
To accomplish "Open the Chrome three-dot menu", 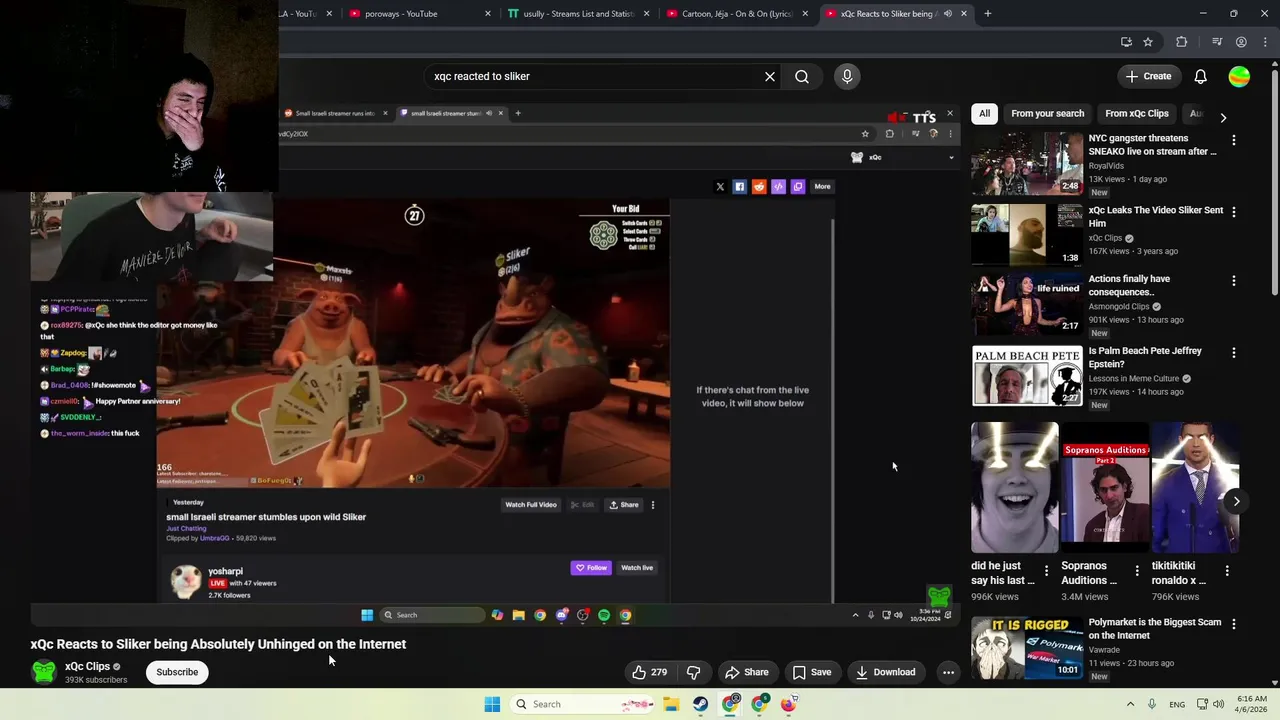I will click(1263, 42).
